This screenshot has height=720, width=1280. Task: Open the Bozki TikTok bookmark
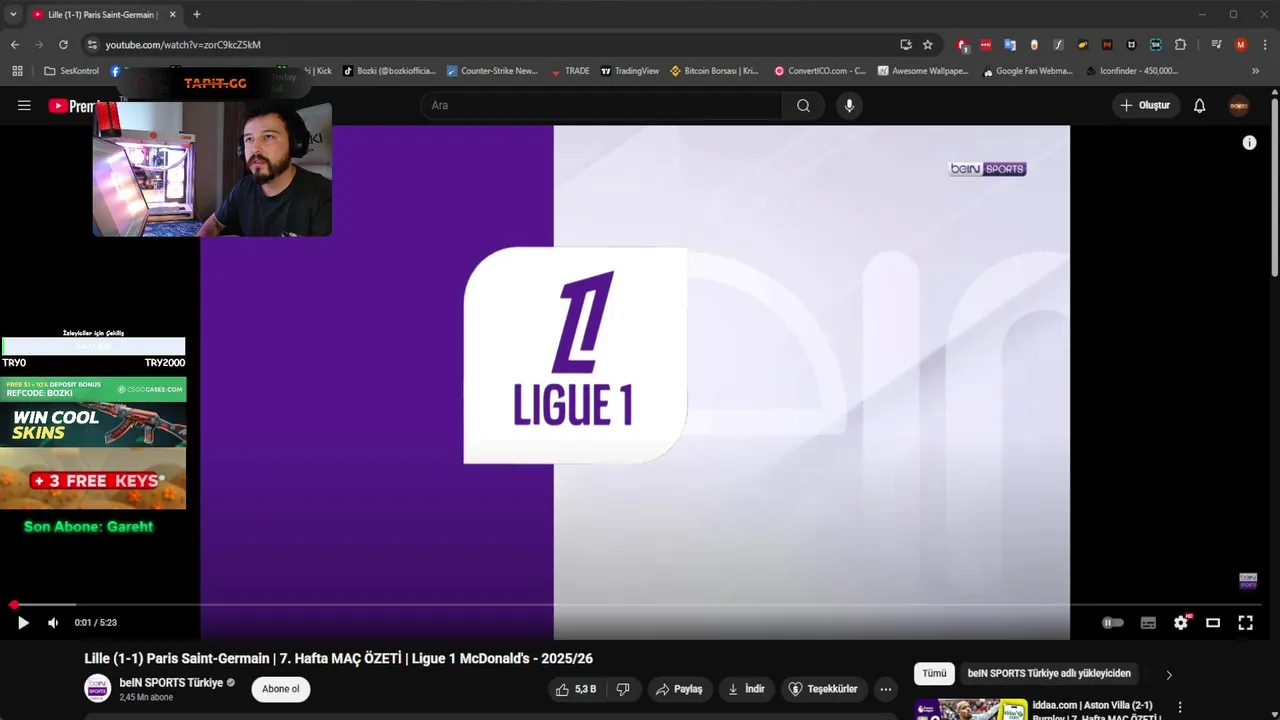click(x=390, y=71)
